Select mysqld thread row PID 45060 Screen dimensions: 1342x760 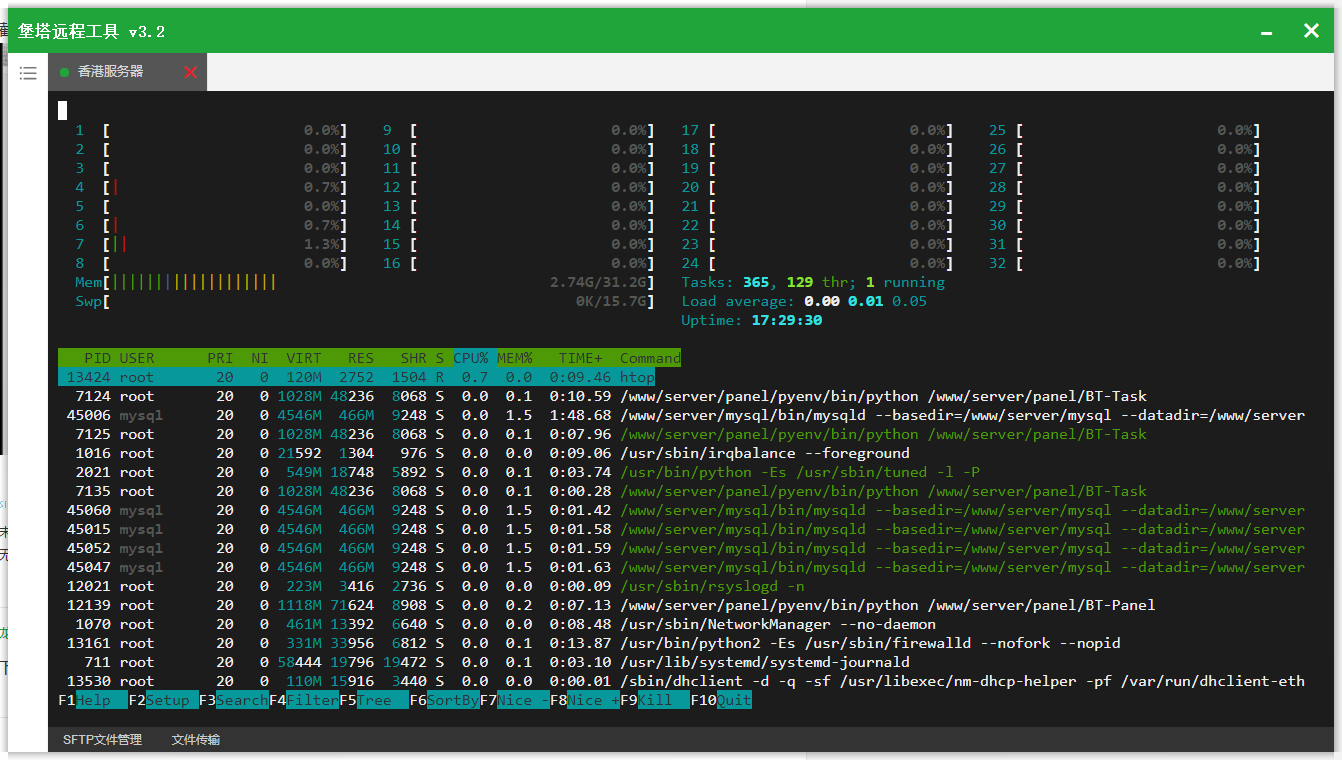[681, 510]
